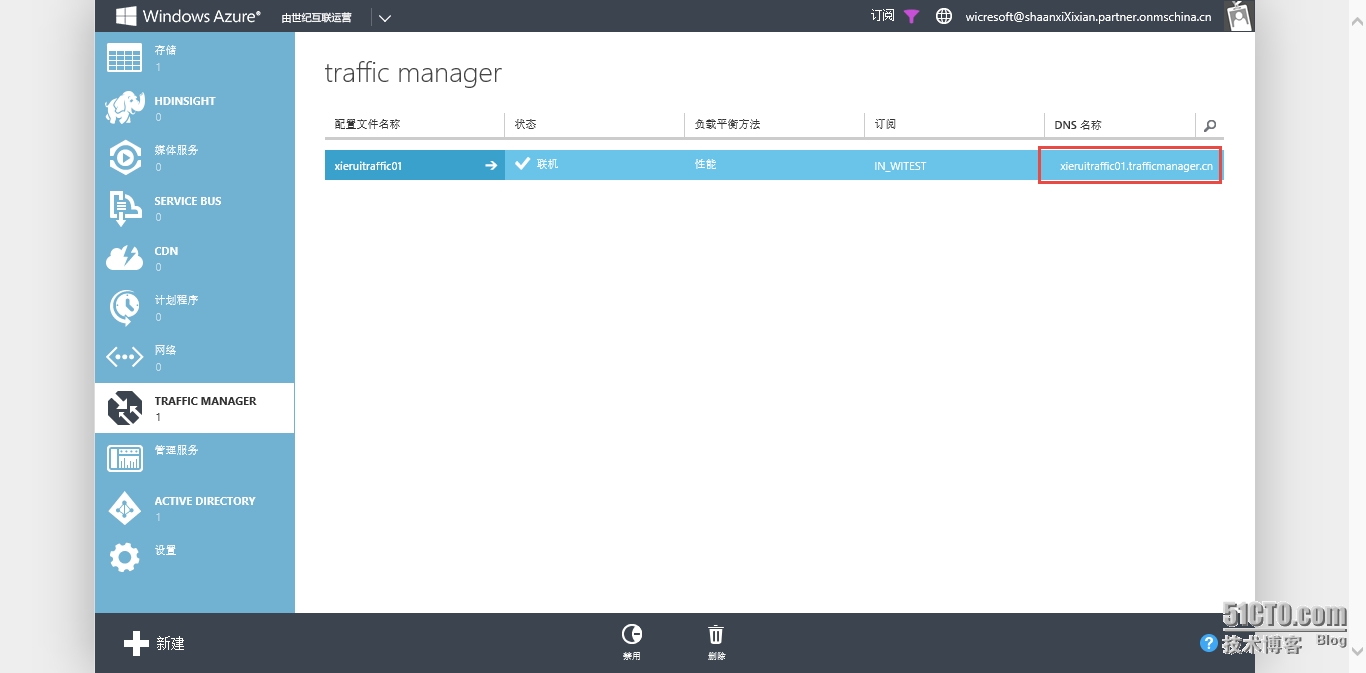1366x673 pixels.
Task: Click the ACTIVE DIRECTORY sidebar label
Action: [x=205, y=501]
